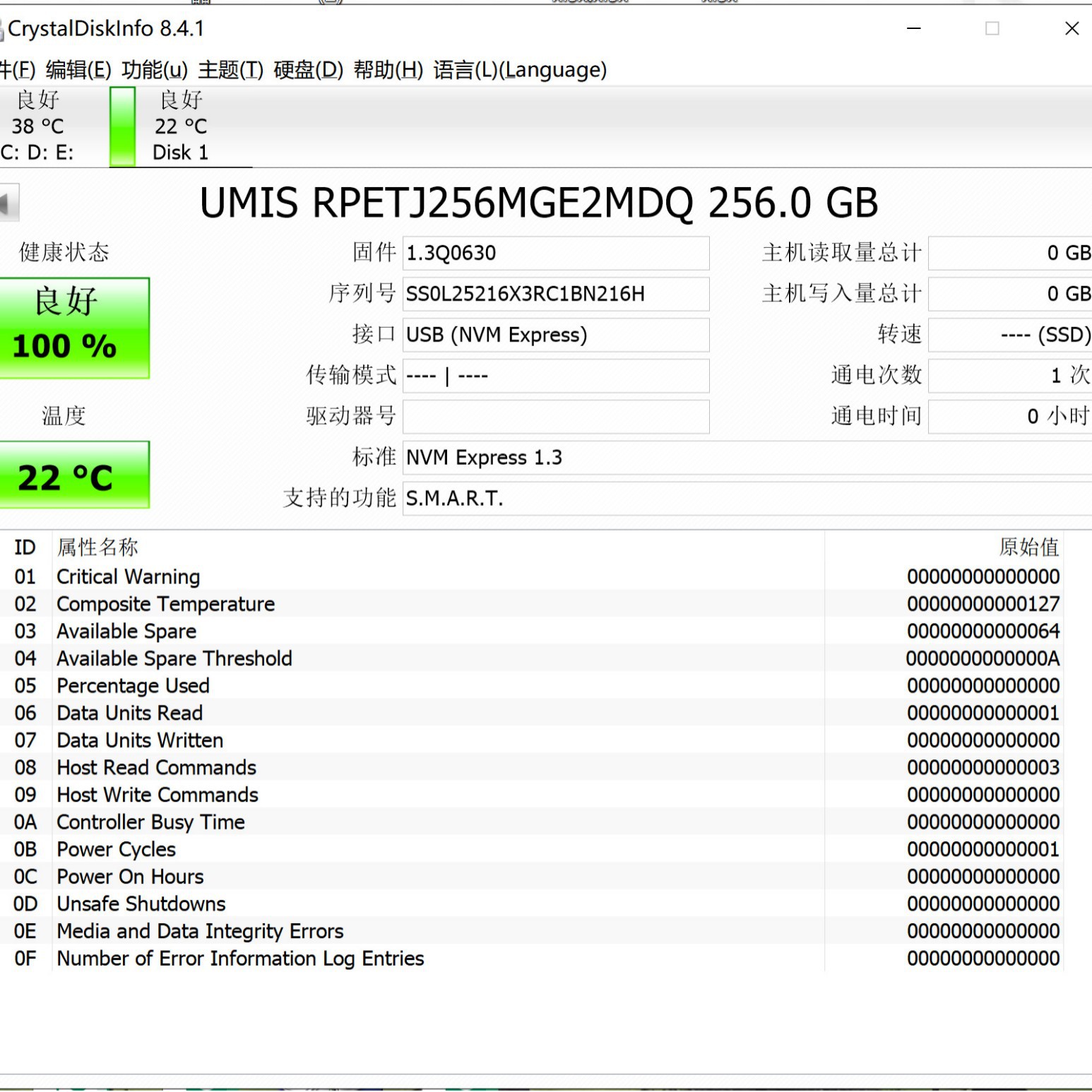
Task: Go to previous disk with left arrow
Action: click(8, 203)
